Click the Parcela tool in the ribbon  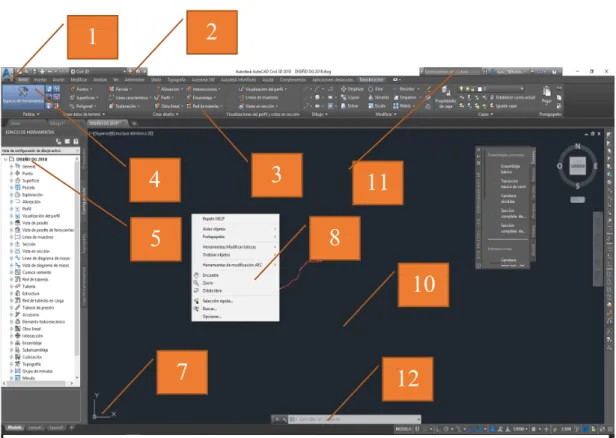click(120, 89)
